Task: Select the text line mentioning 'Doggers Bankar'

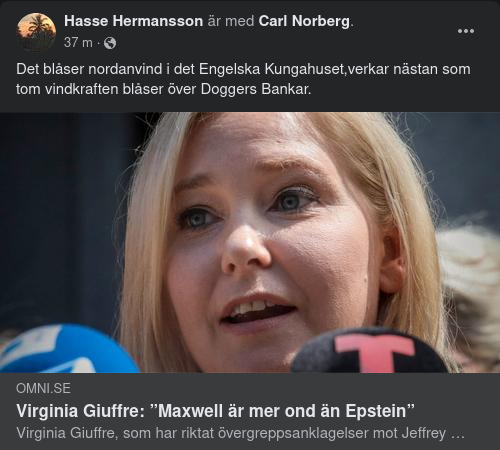Action: pyautogui.click(x=164, y=89)
